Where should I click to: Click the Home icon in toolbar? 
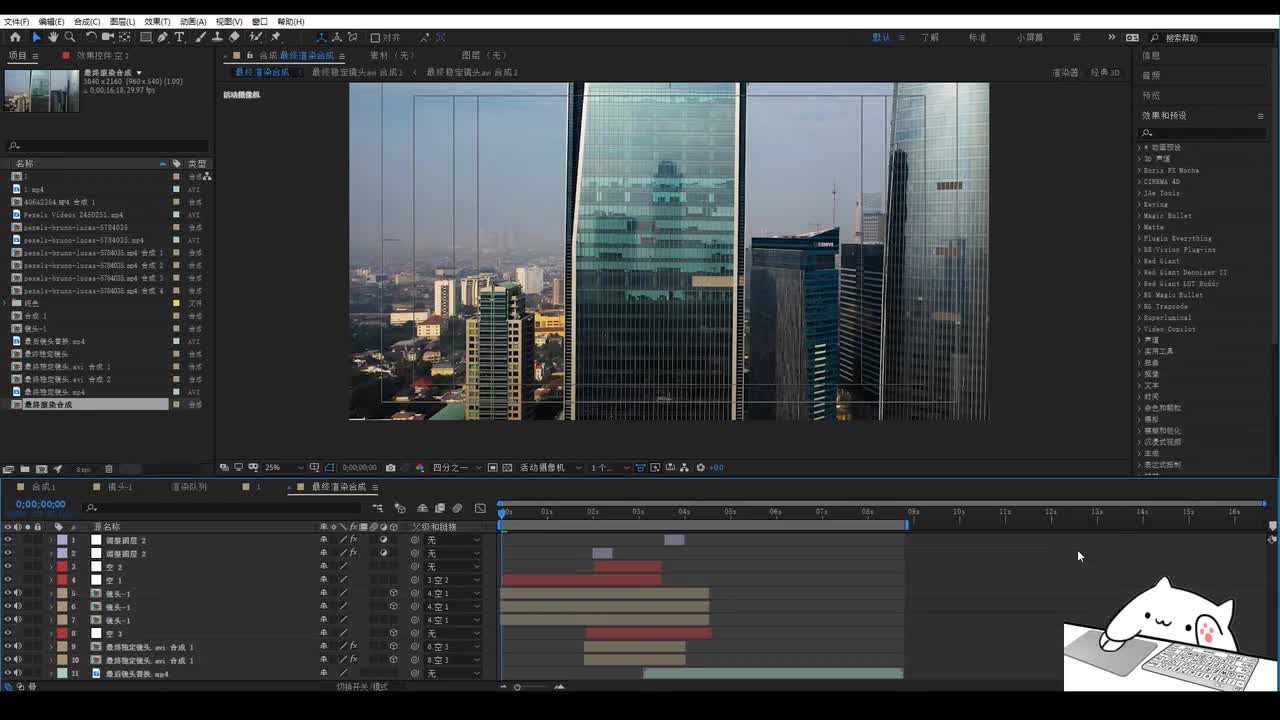15,37
